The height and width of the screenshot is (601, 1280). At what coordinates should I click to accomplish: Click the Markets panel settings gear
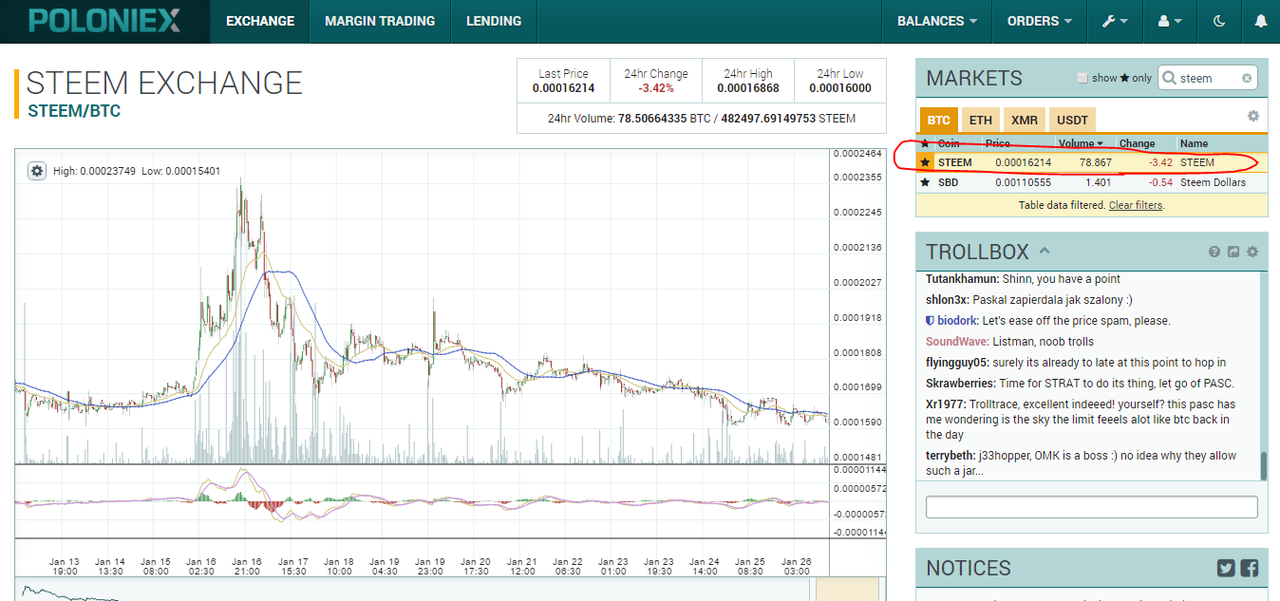pyautogui.click(x=1253, y=116)
